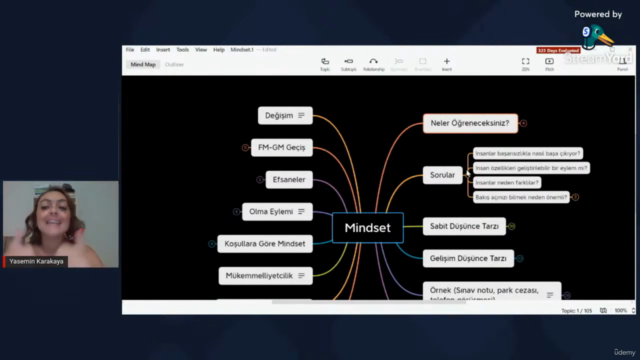
Task: Open the View menu
Action: (x=201, y=50)
